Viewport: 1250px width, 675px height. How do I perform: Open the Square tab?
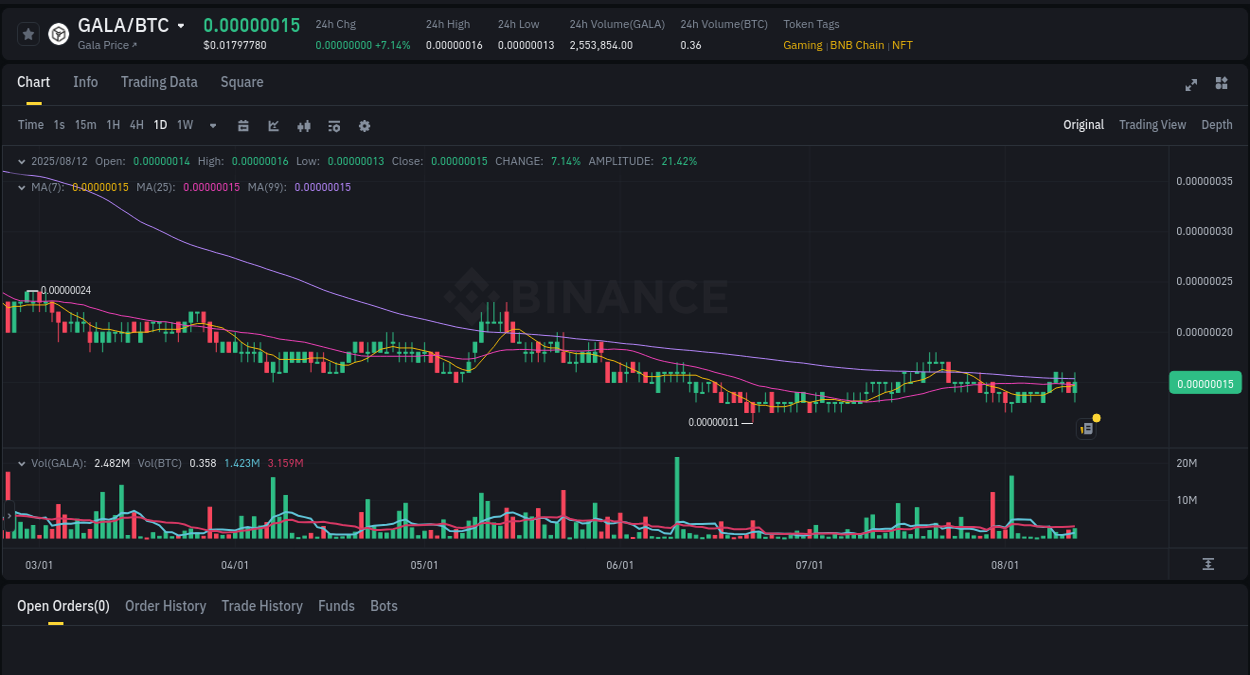pyautogui.click(x=242, y=82)
